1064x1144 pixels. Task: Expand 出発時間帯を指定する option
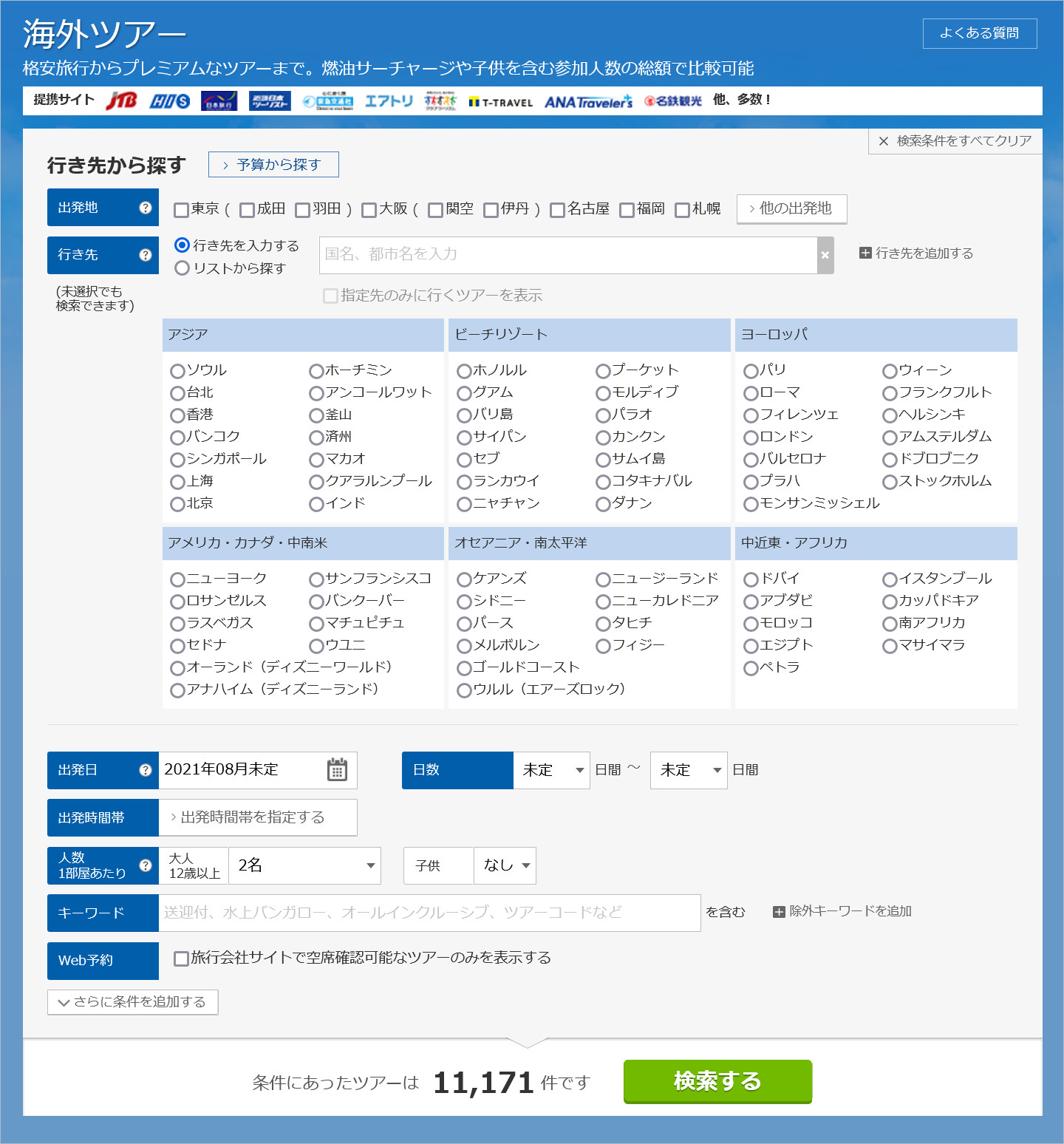(258, 817)
